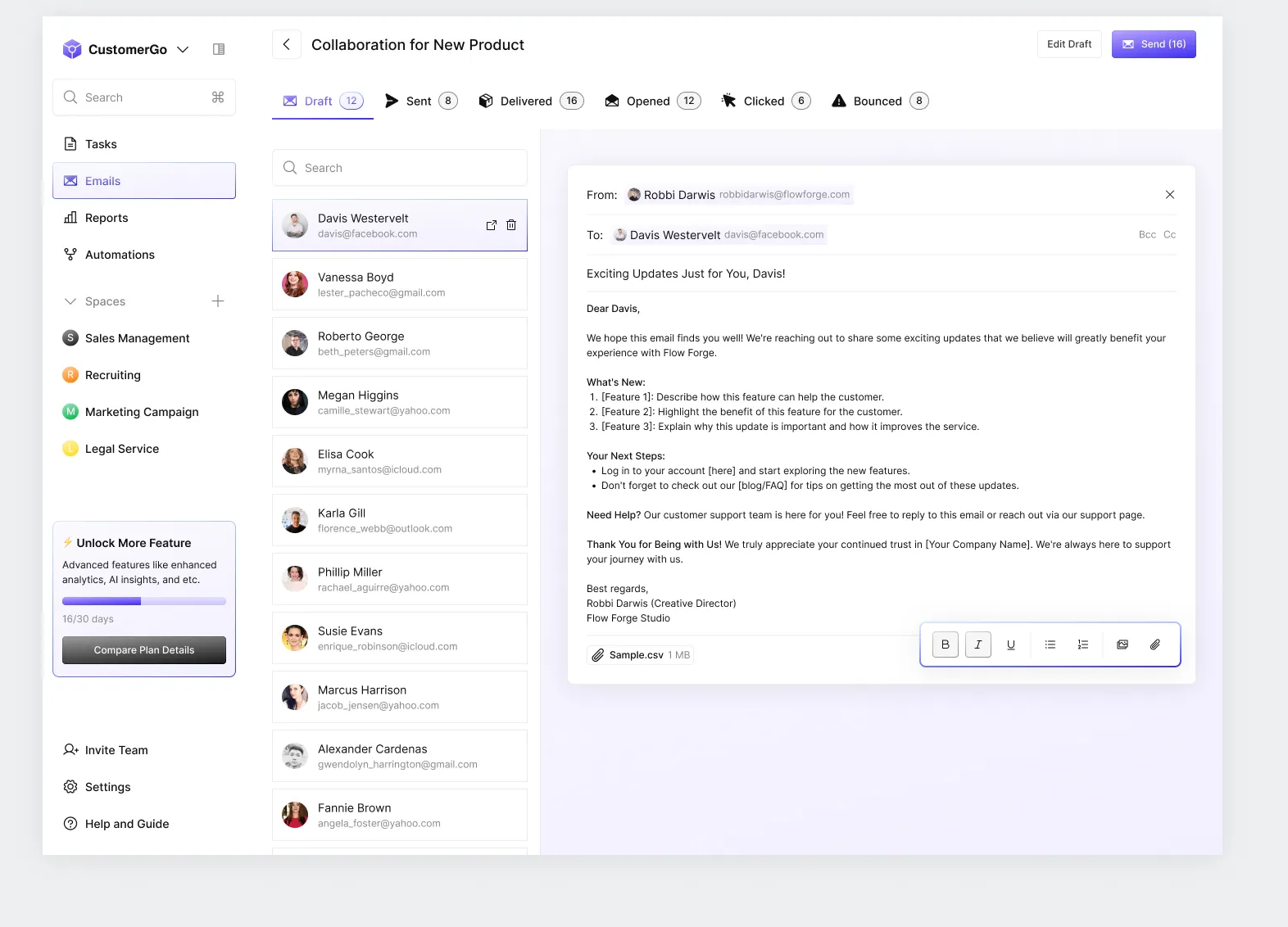1288x927 pixels.
Task: Click the Send (16) button
Action: 1154,44
